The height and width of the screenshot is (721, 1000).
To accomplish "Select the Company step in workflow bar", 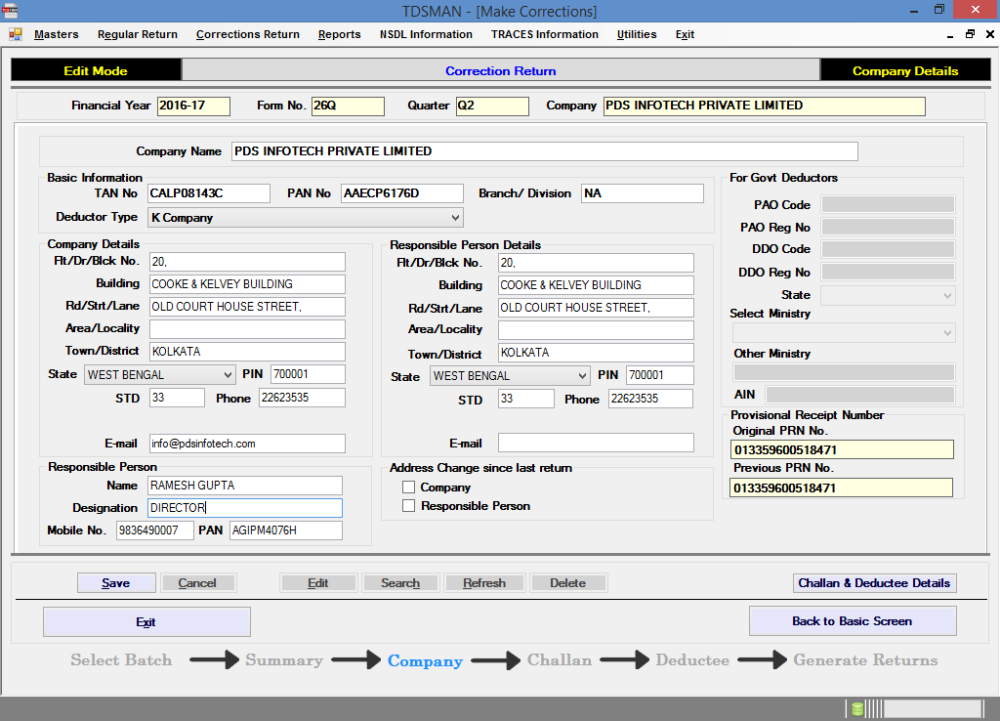I will pyautogui.click(x=424, y=660).
